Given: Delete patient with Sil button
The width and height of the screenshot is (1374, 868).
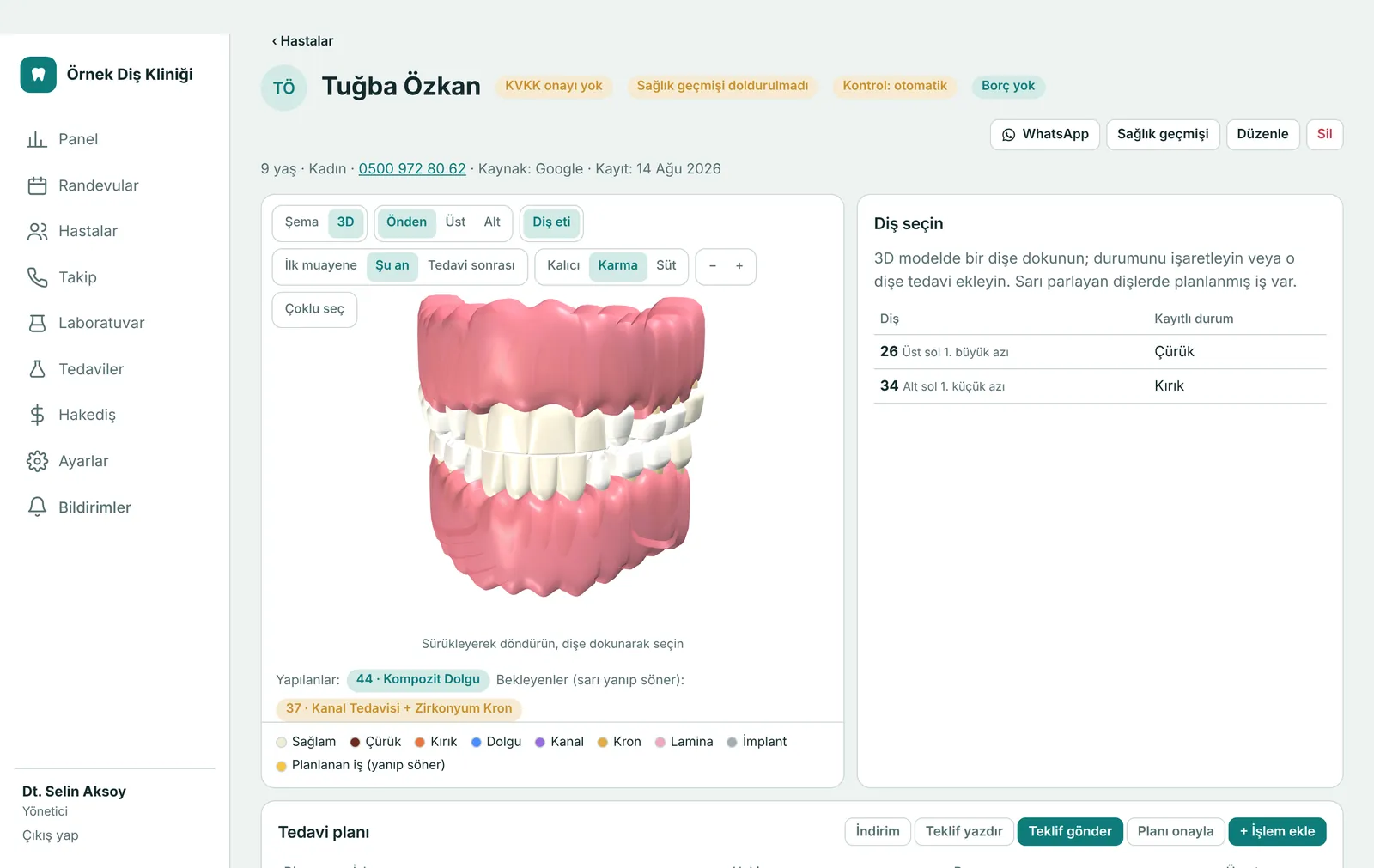Looking at the screenshot, I should pos(1325,135).
